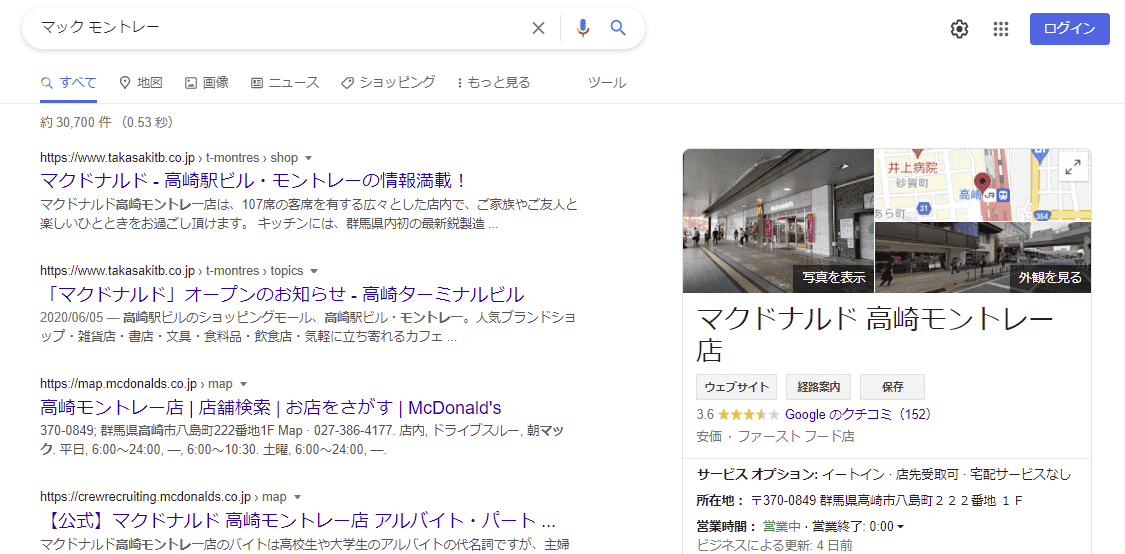Click the ウェブサイト button
This screenshot has width=1125, height=554.
coord(737,387)
